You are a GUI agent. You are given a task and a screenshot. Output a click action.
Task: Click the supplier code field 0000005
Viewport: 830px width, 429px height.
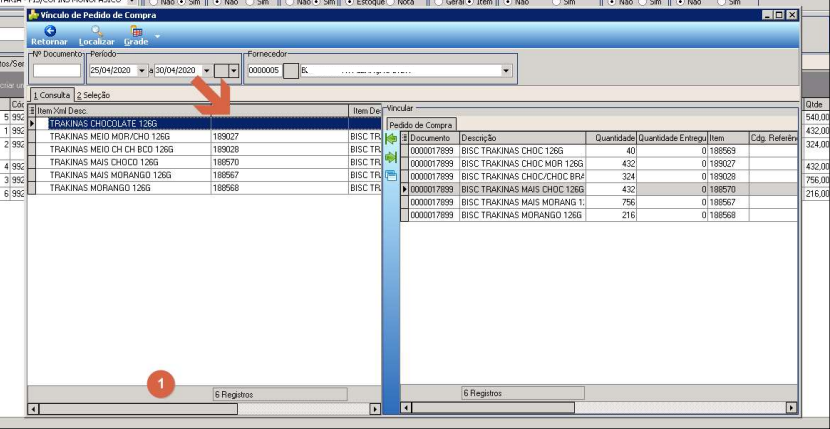pyautogui.click(x=264, y=70)
